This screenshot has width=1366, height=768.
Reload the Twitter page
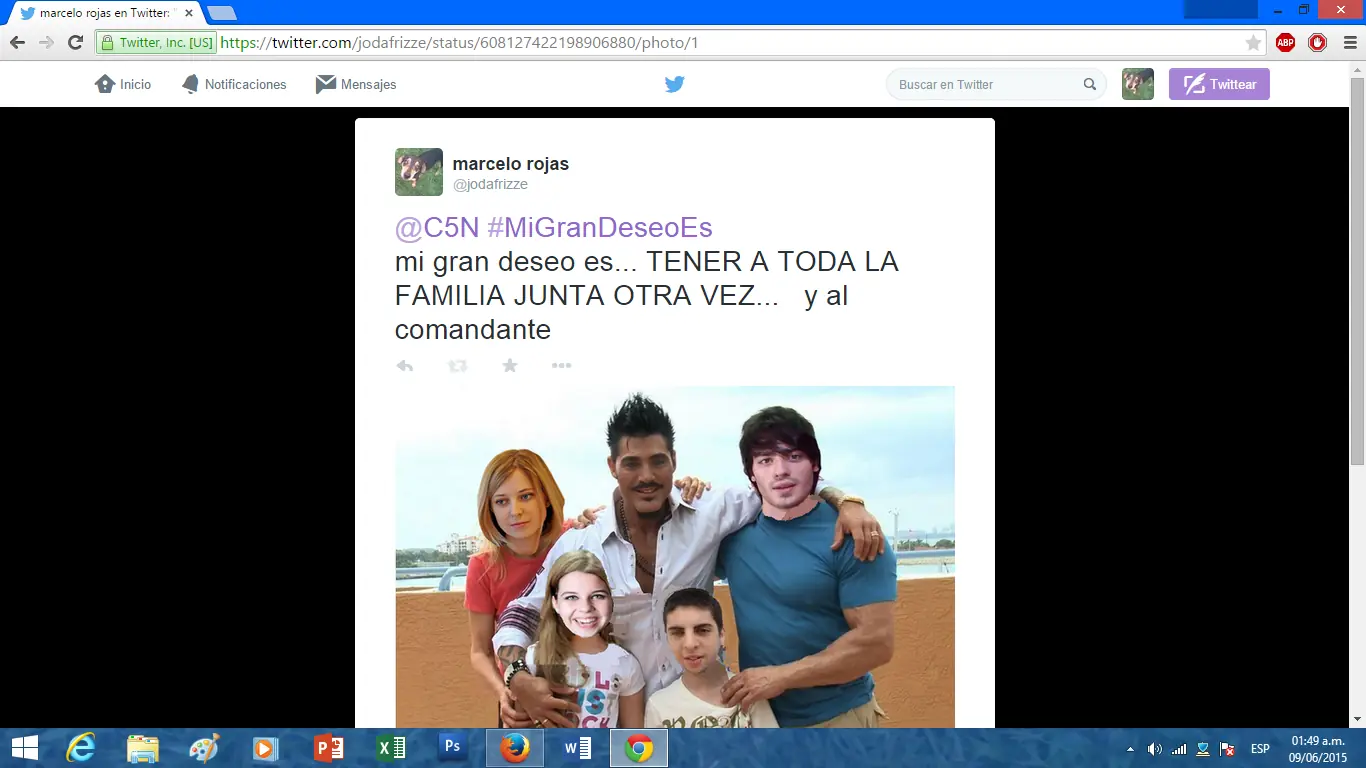(x=75, y=43)
